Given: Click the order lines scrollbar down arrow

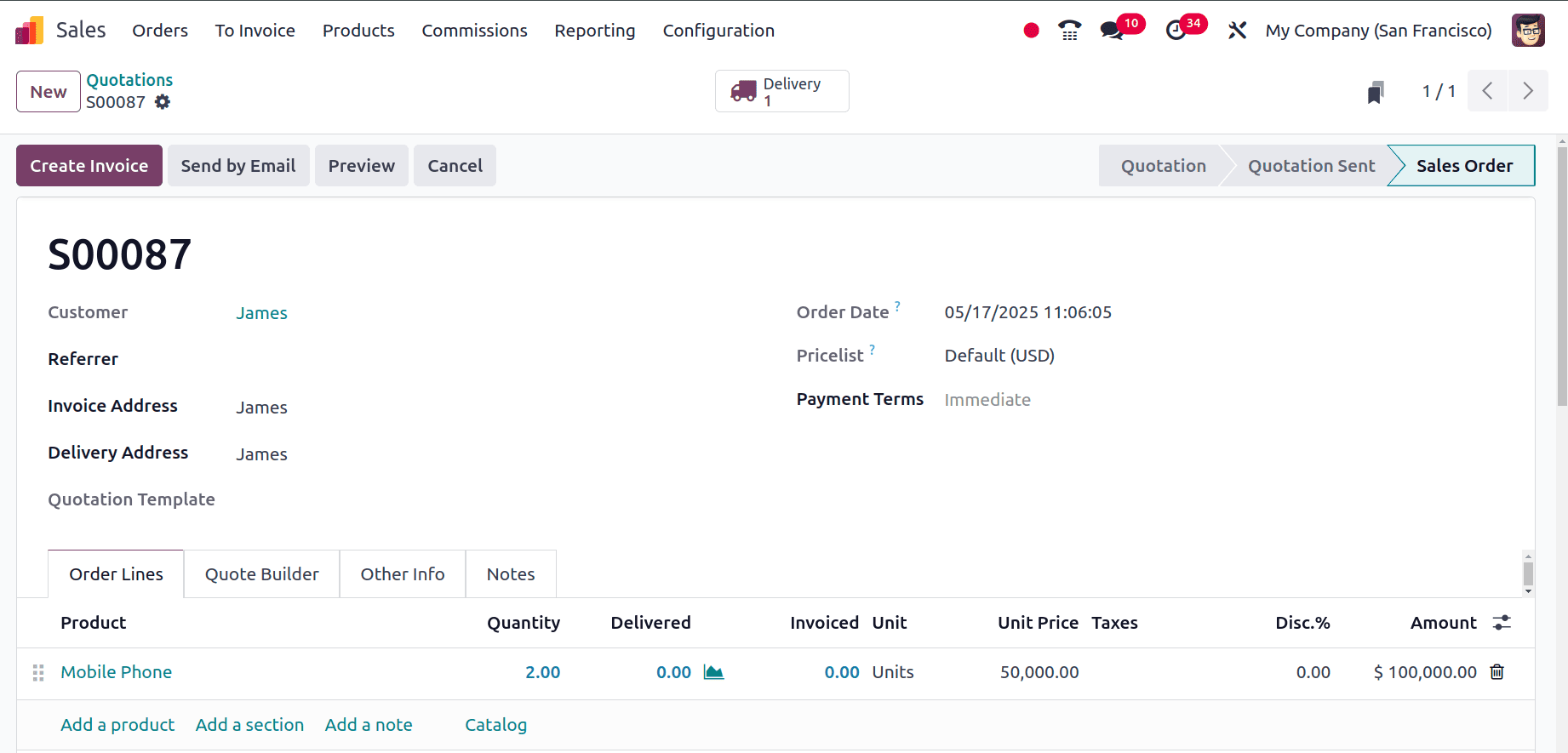Looking at the screenshot, I should click(1528, 591).
